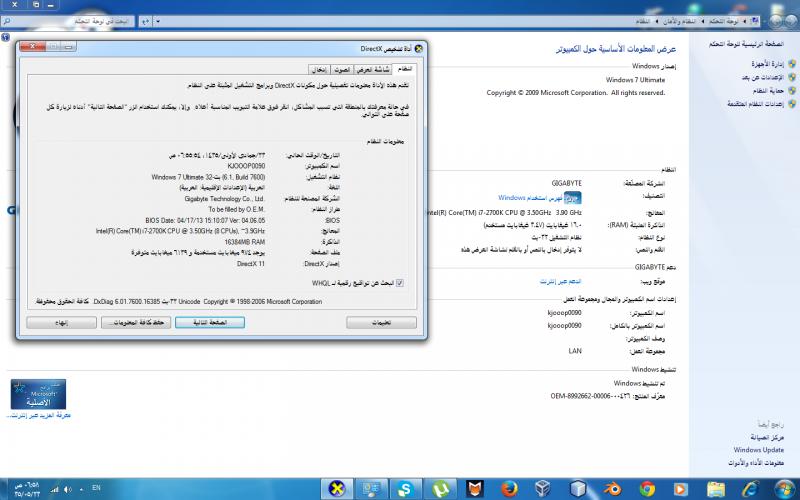Open the Control Panel taskbar icon

[x=371, y=489]
